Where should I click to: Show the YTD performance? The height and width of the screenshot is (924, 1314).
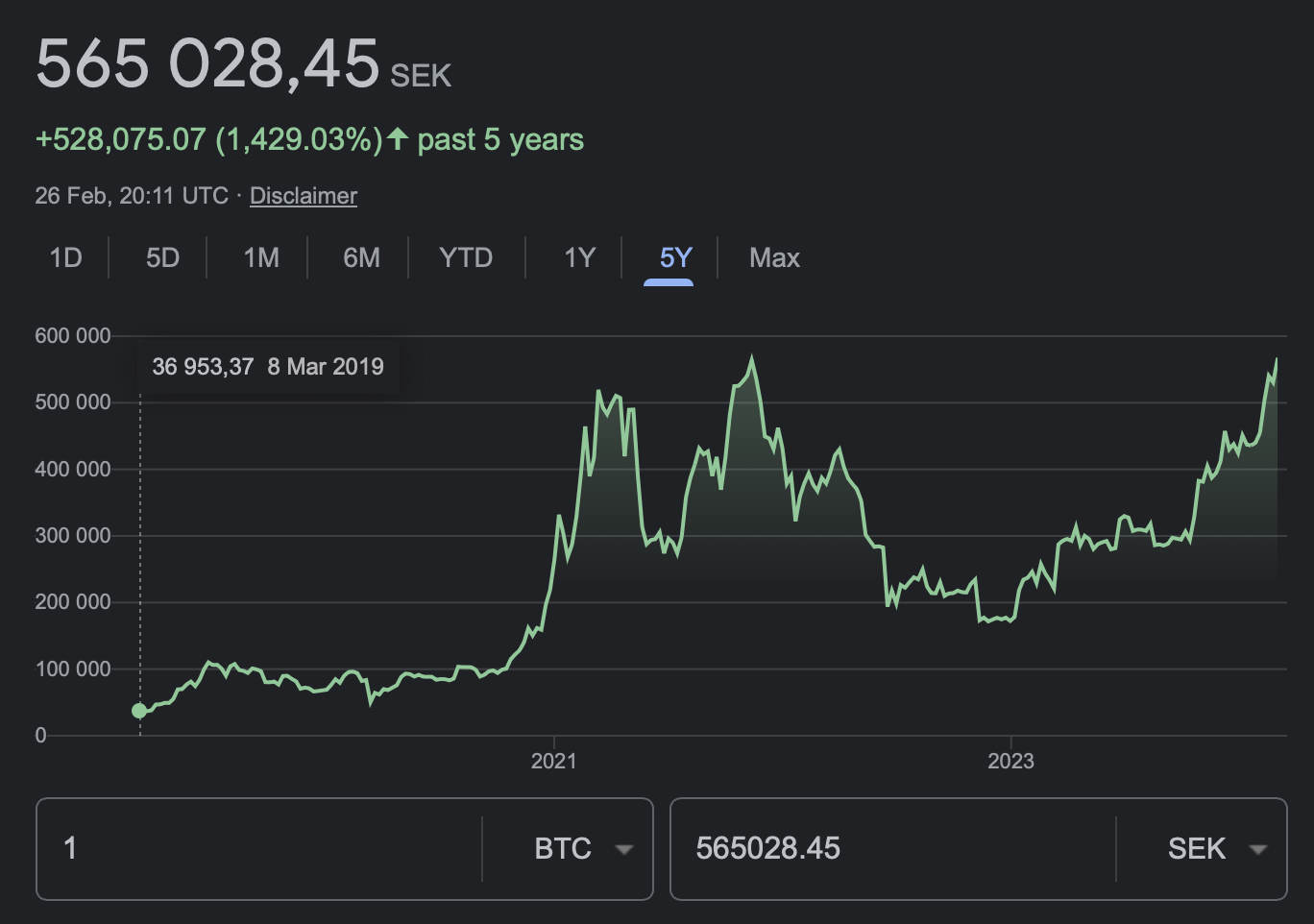tap(467, 257)
